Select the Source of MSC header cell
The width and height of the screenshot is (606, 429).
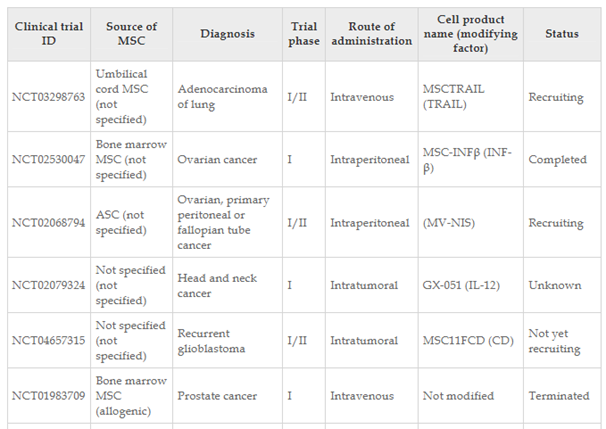[131, 34]
